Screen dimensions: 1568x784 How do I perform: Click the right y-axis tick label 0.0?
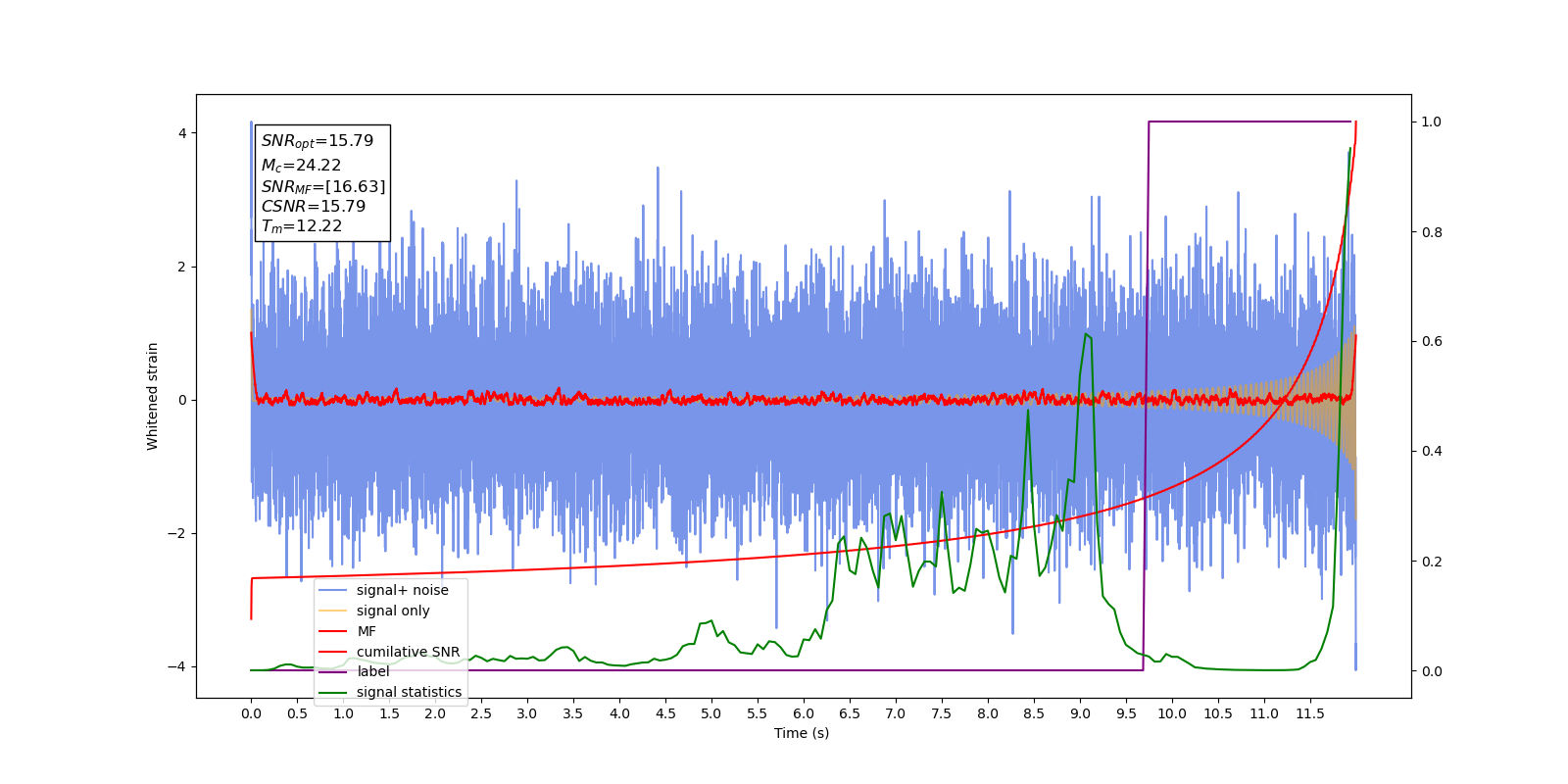(1432, 671)
